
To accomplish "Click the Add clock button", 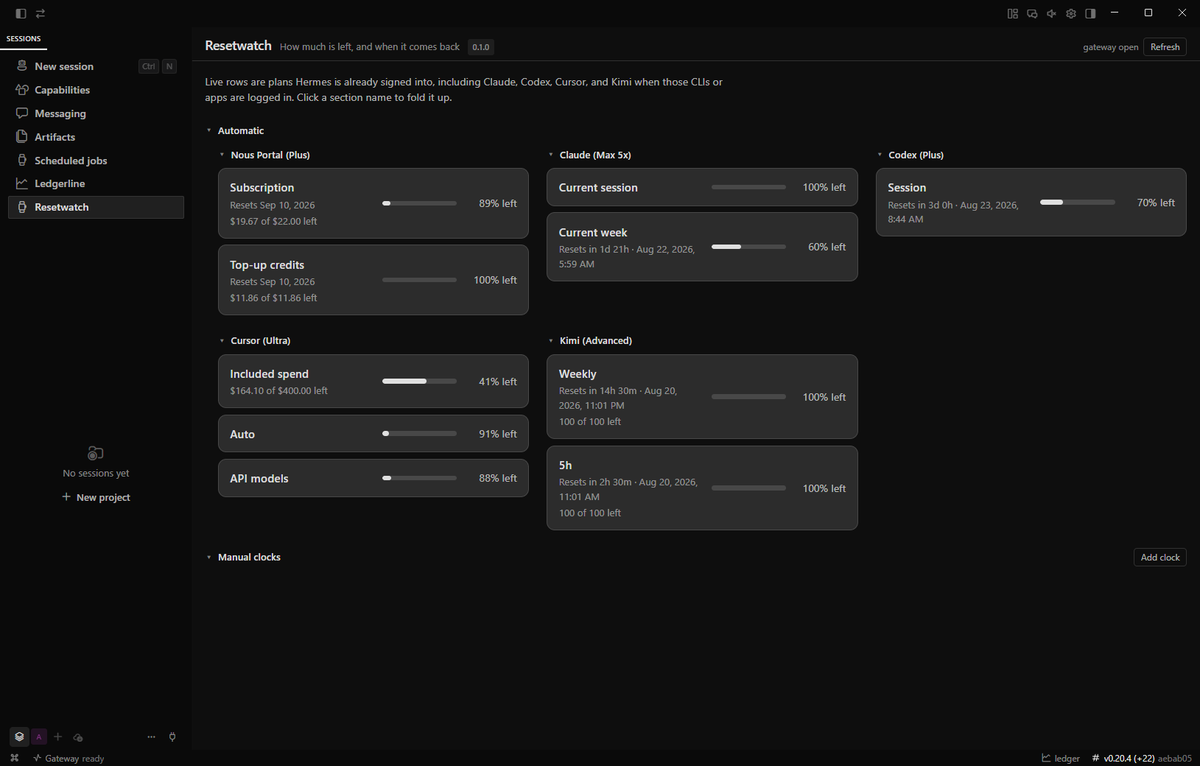I will 1160,557.
